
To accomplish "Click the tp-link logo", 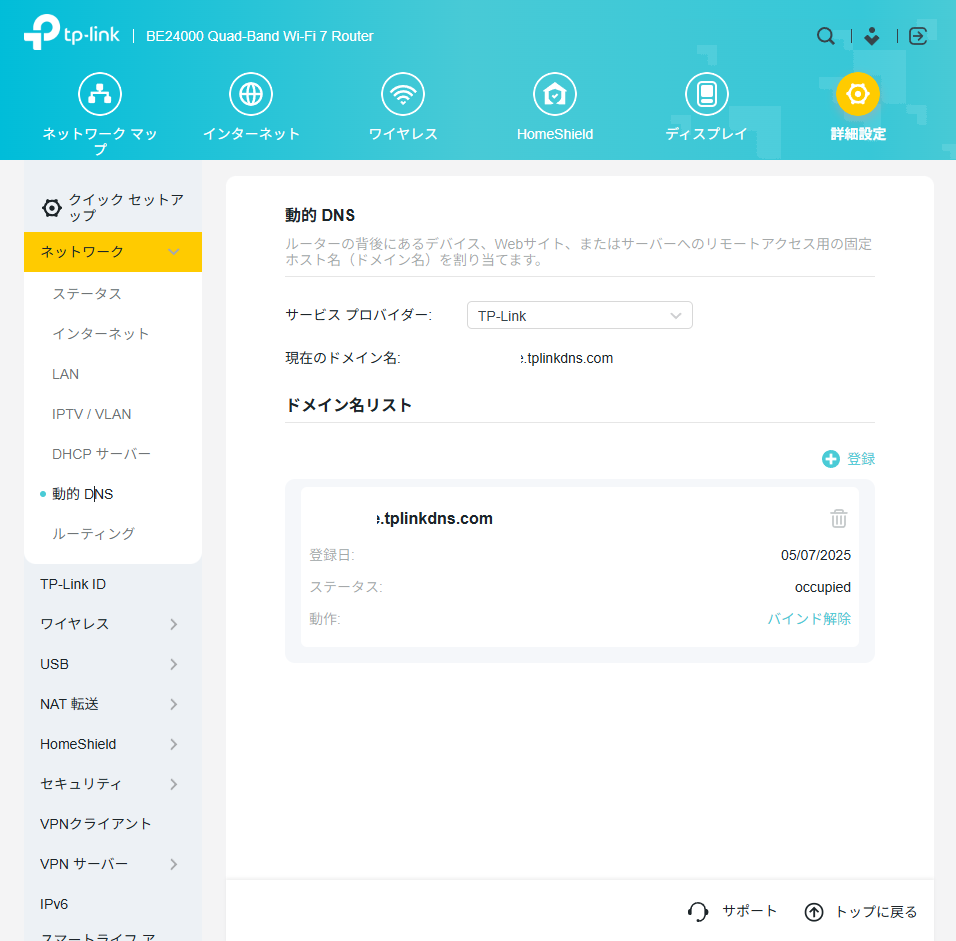I will tap(72, 33).
